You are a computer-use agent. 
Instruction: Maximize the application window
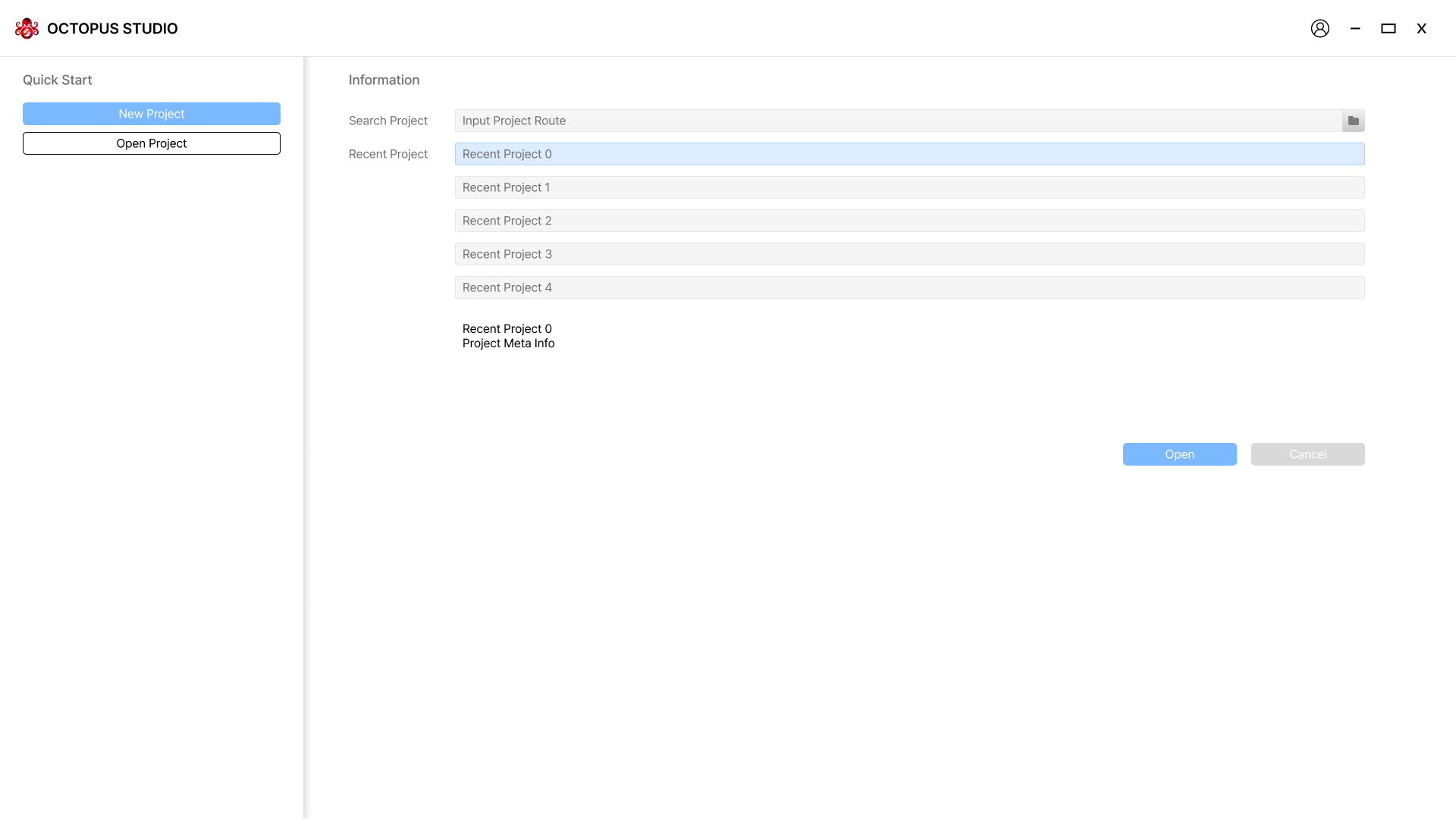pyautogui.click(x=1388, y=29)
